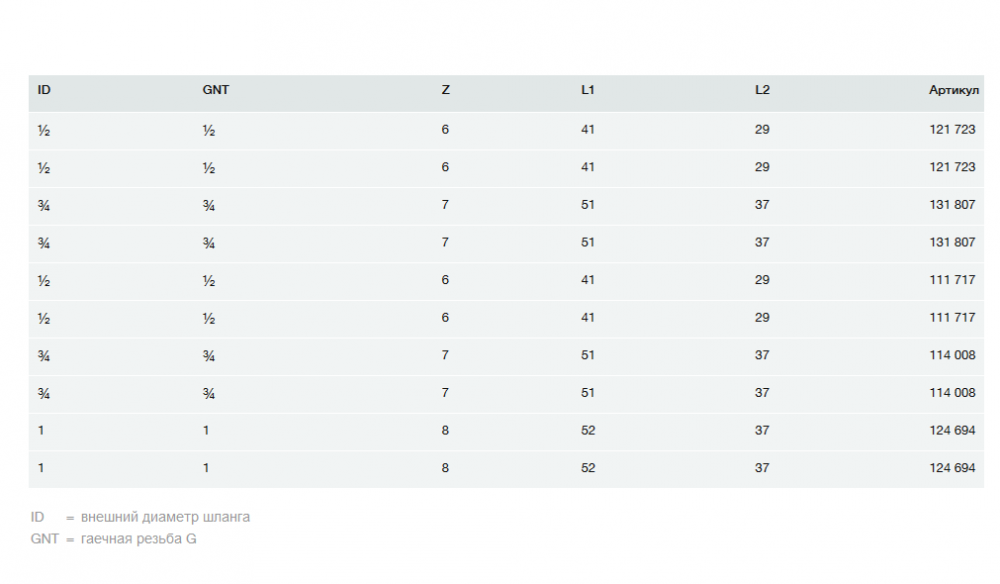Select the first article number 121 723
Viewport: 1000px width, 584px height.
pyautogui.click(x=952, y=130)
